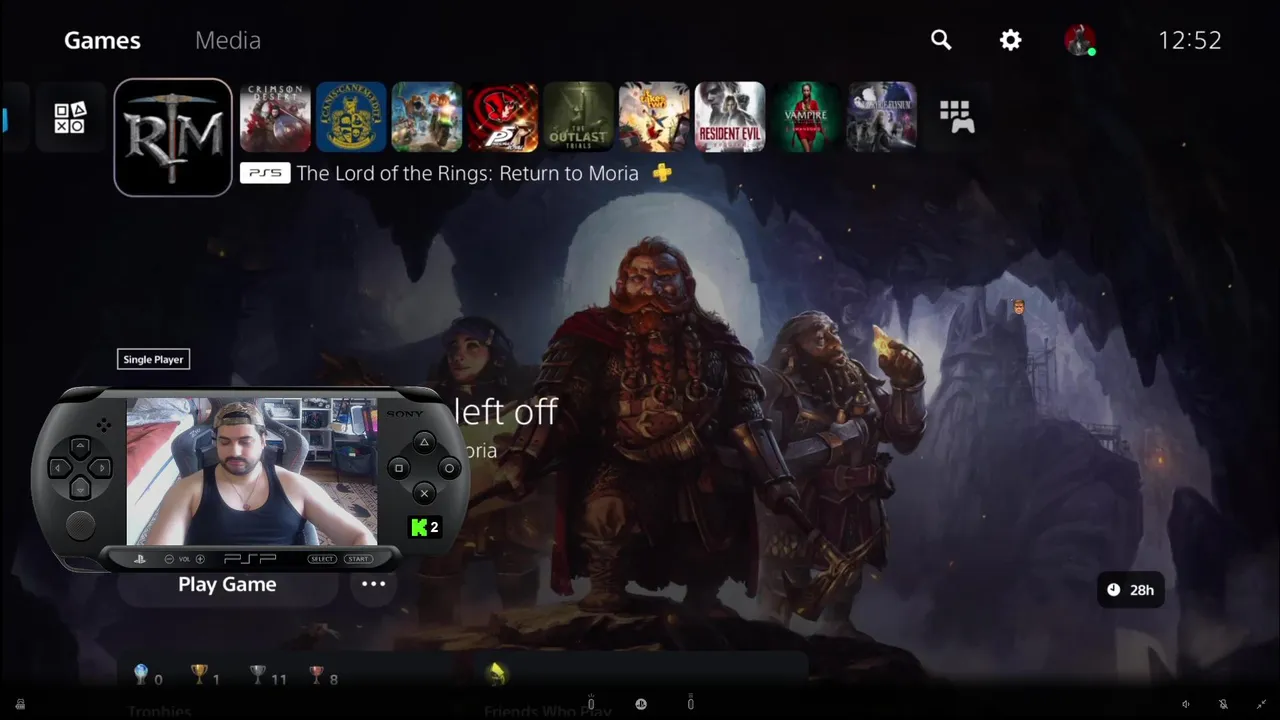Select the Resident Evil game tile

pyautogui.click(x=730, y=117)
